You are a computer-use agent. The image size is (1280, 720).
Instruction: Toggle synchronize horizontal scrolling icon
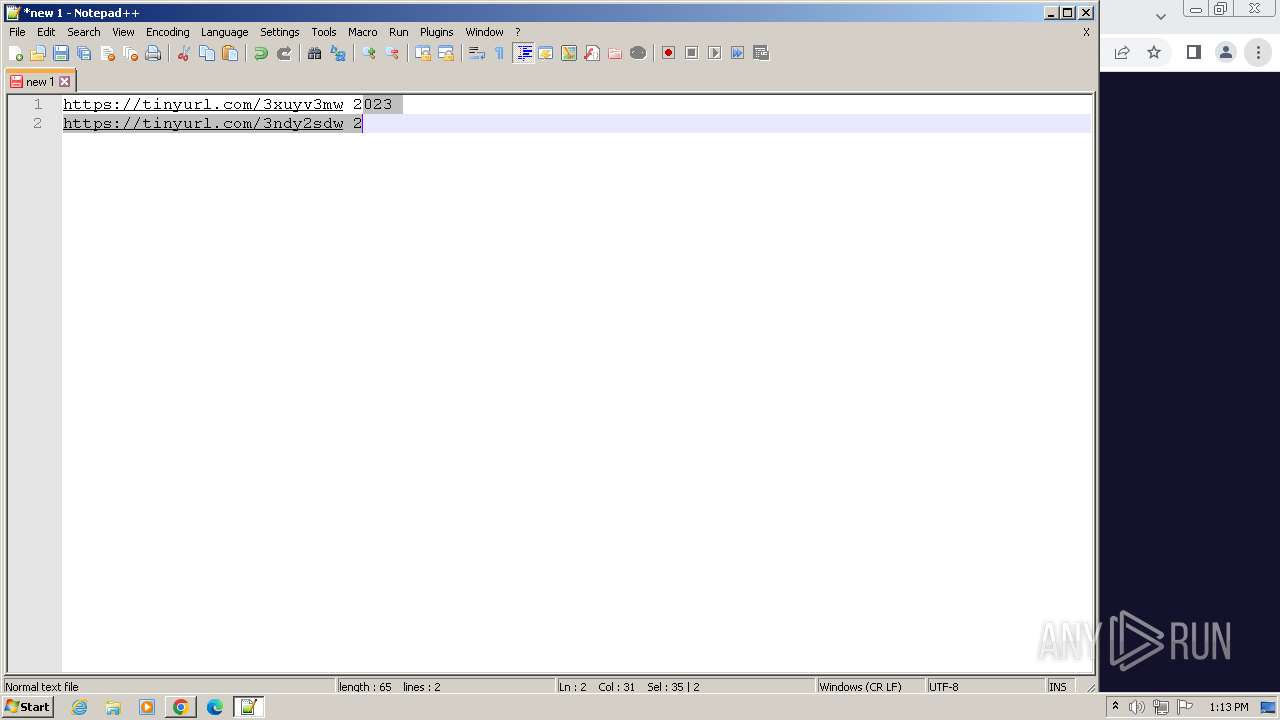(x=445, y=53)
